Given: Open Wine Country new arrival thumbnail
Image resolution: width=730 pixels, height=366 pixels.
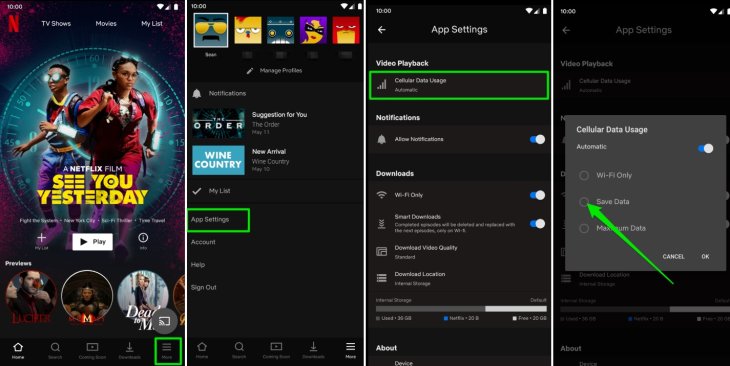Looking at the screenshot, I should click(x=218, y=160).
